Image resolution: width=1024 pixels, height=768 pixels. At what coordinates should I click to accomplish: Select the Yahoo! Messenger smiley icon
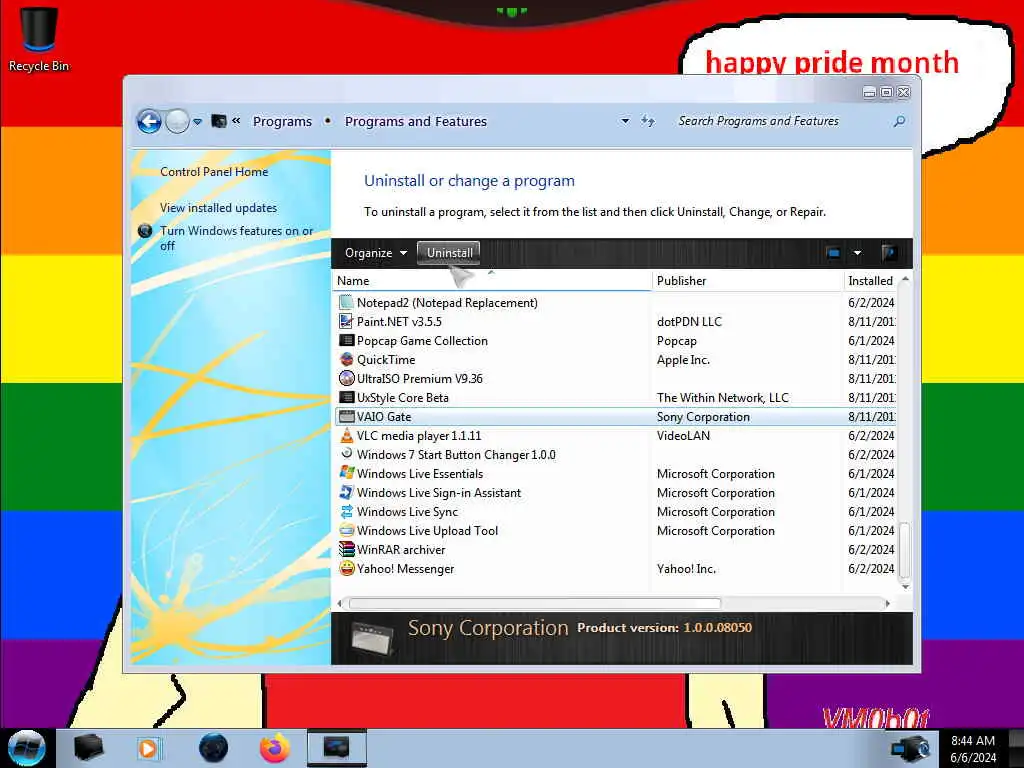[x=346, y=568]
